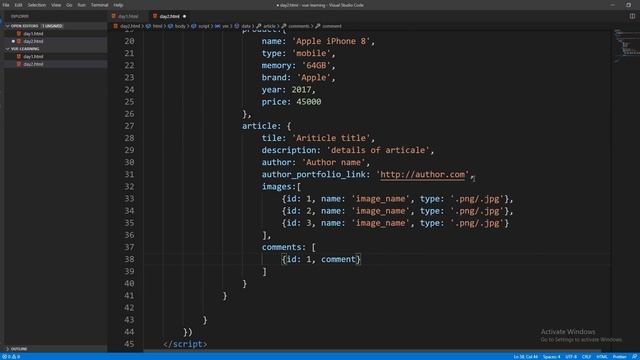640x360 pixels.
Task: Click the 'Ariticle title' string on line 28
Action: [331, 138]
